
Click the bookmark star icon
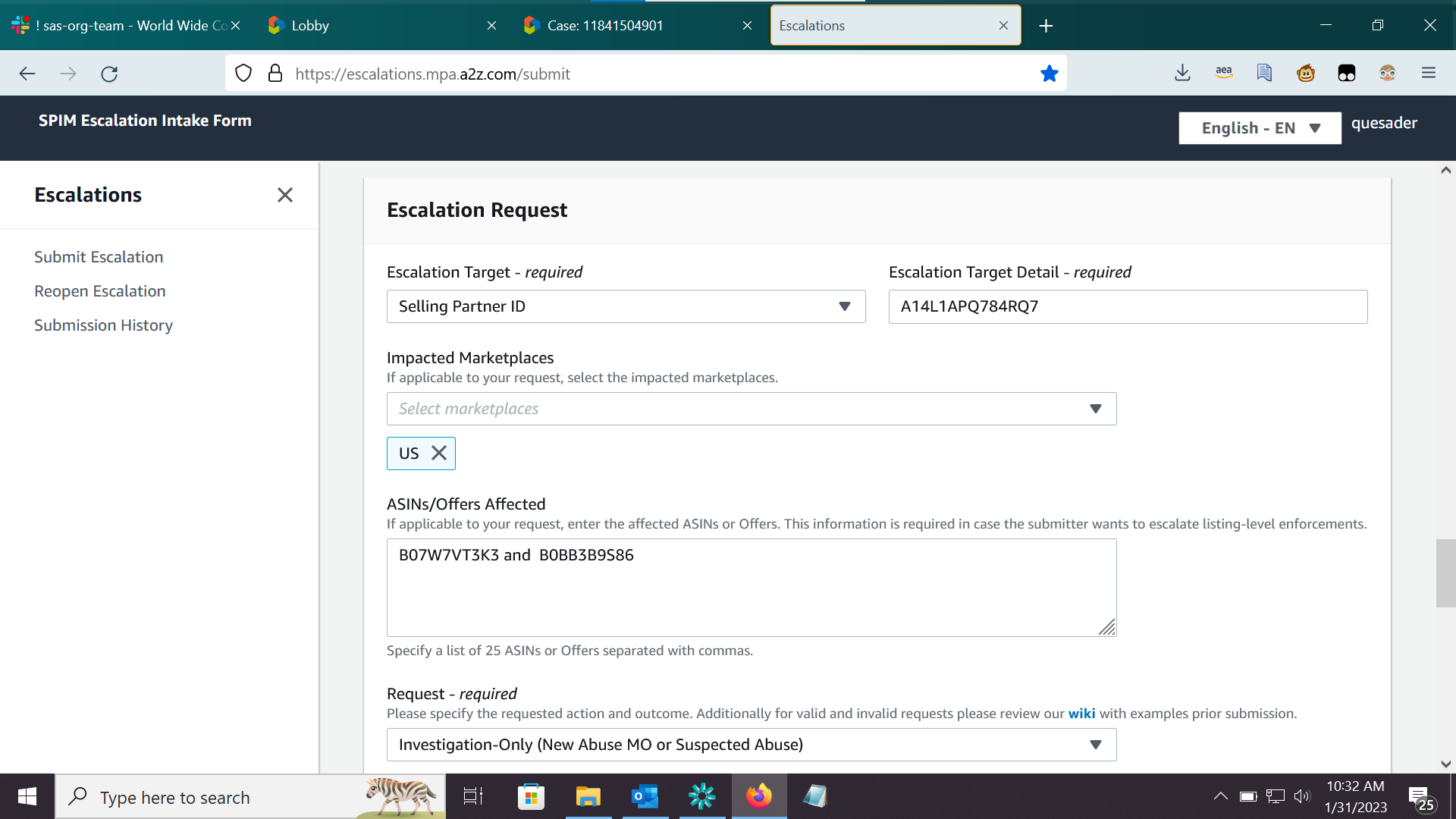pos(1049,74)
